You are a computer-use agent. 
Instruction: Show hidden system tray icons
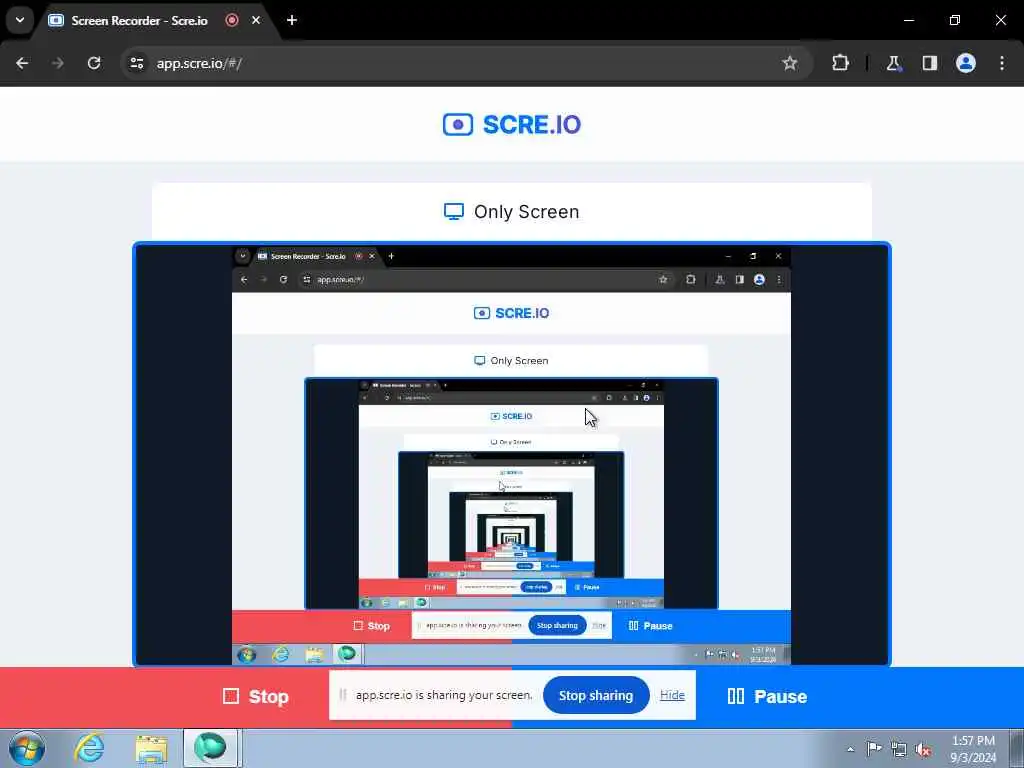coord(850,749)
